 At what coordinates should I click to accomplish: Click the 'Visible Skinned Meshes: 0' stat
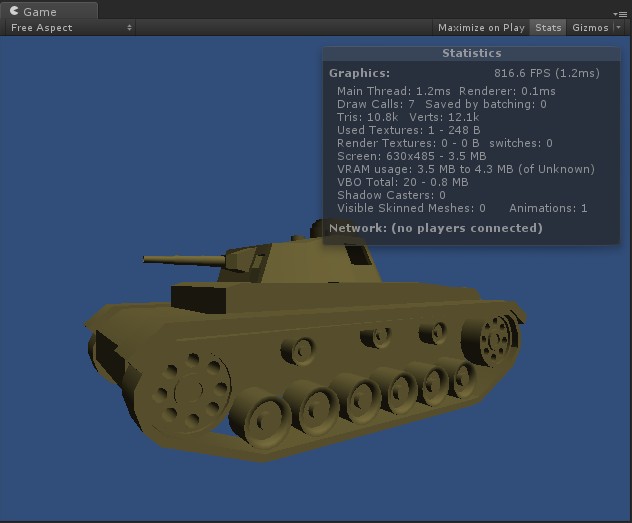411,208
